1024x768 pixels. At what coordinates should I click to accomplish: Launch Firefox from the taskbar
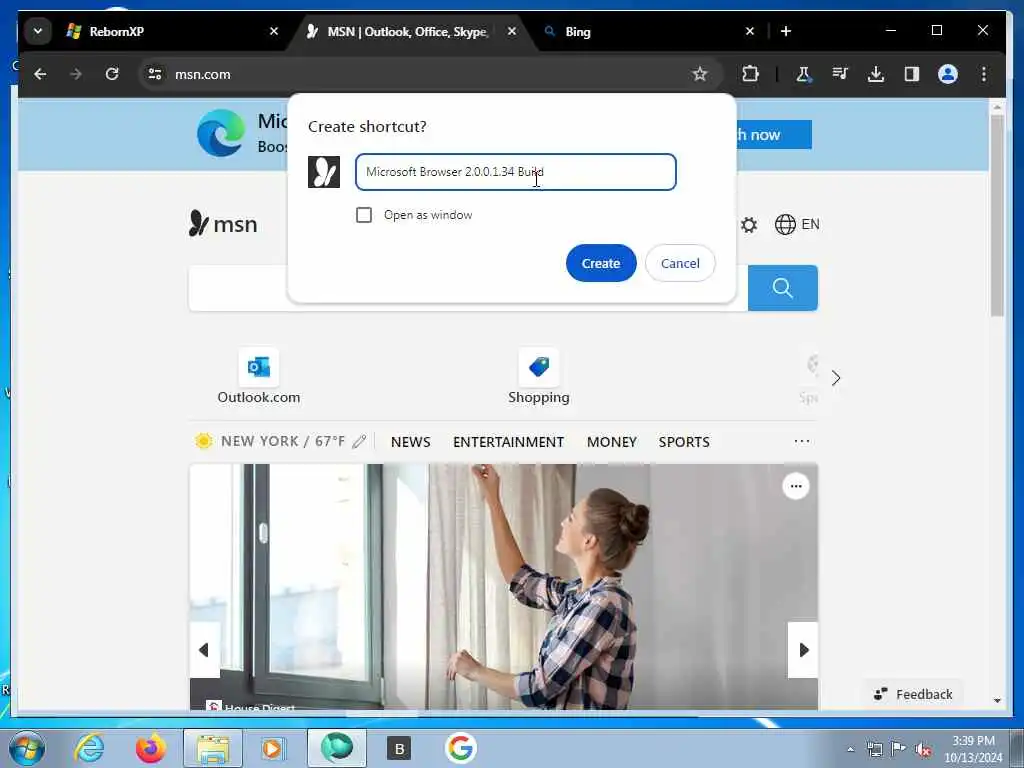click(150, 748)
